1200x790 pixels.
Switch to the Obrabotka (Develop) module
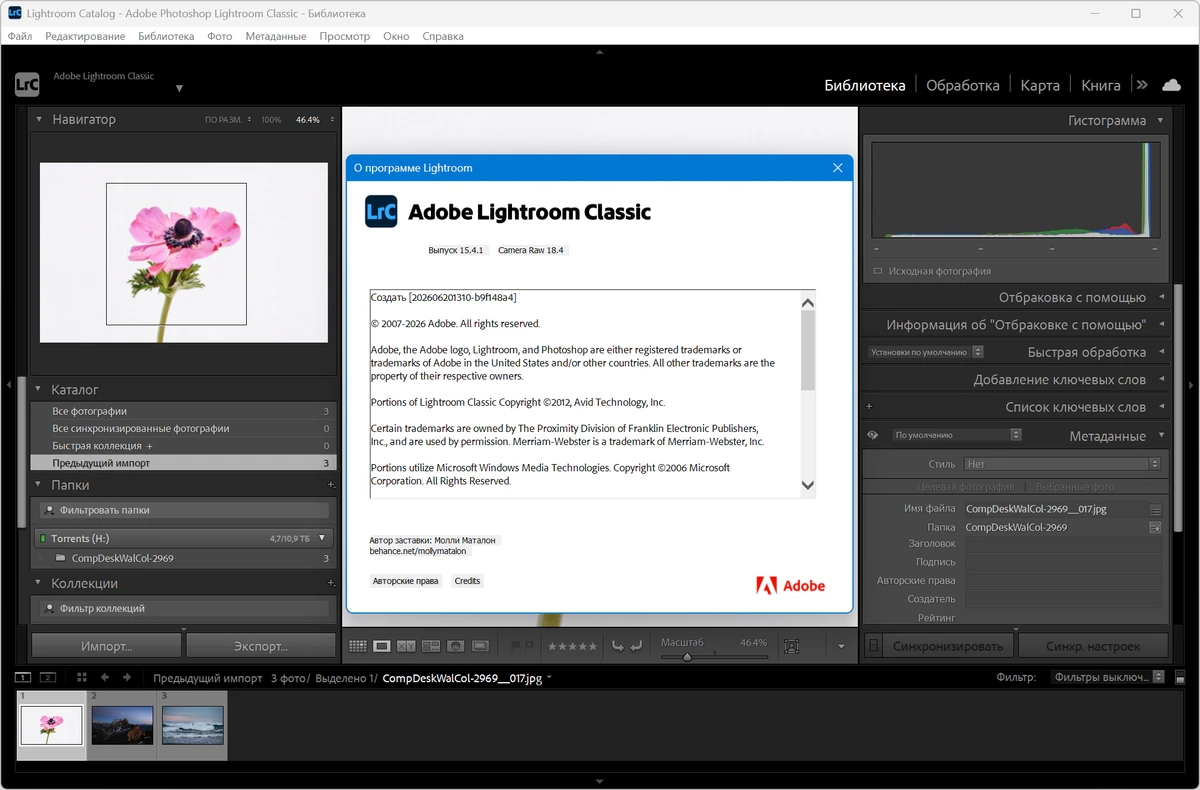pos(962,85)
